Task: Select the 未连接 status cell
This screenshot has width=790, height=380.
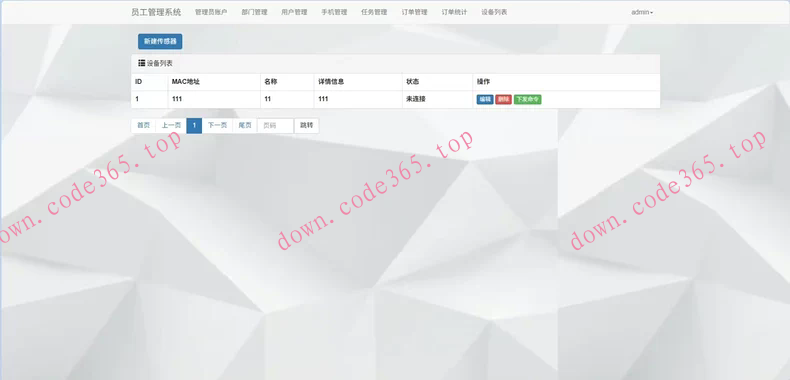Action: pos(437,99)
